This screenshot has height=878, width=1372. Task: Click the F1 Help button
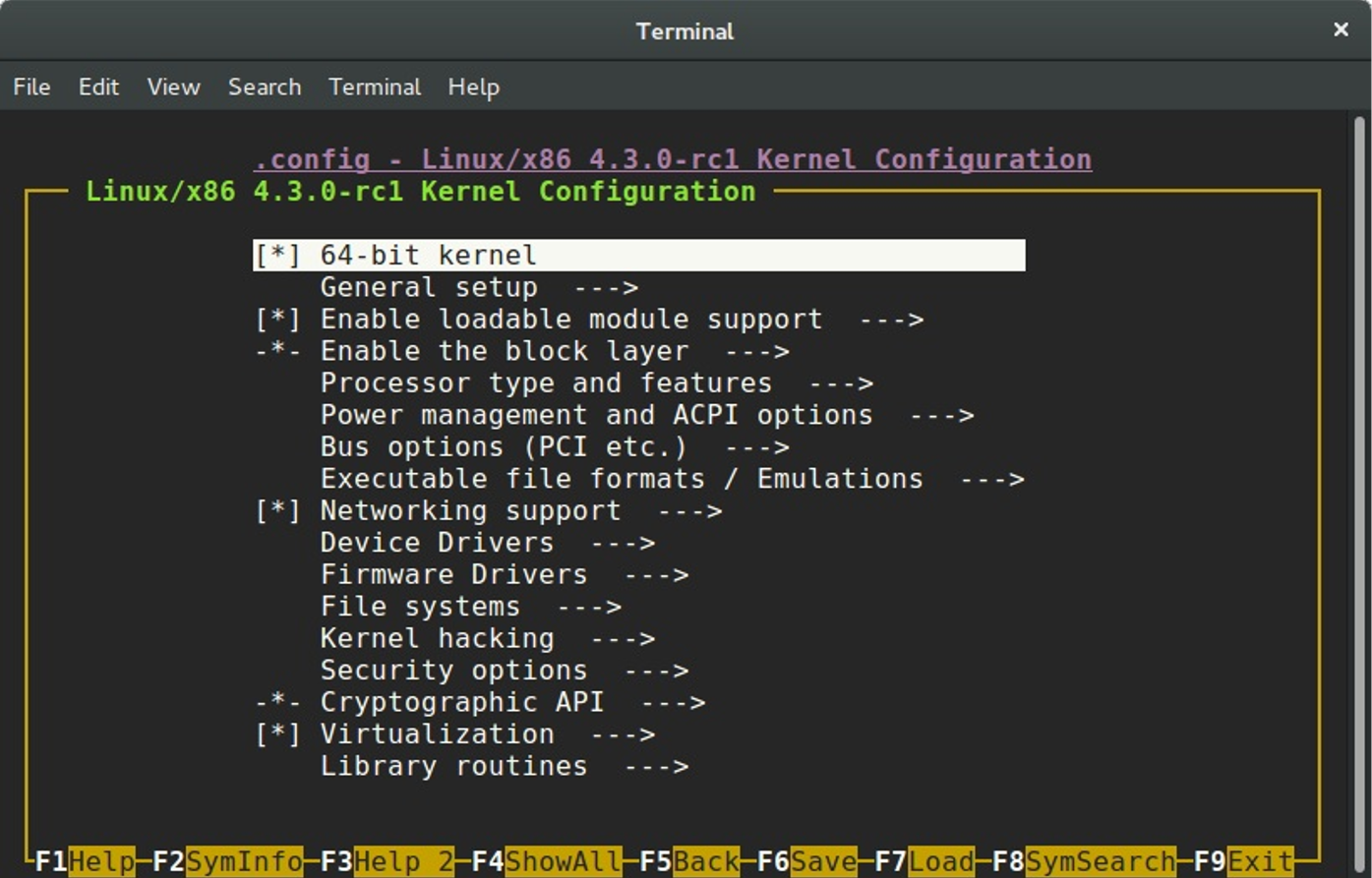click(x=86, y=861)
